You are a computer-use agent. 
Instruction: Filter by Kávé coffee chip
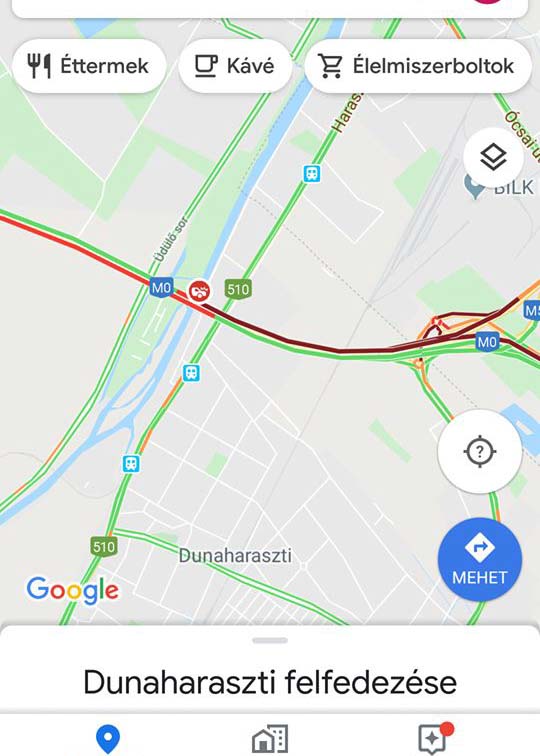tap(235, 66)
